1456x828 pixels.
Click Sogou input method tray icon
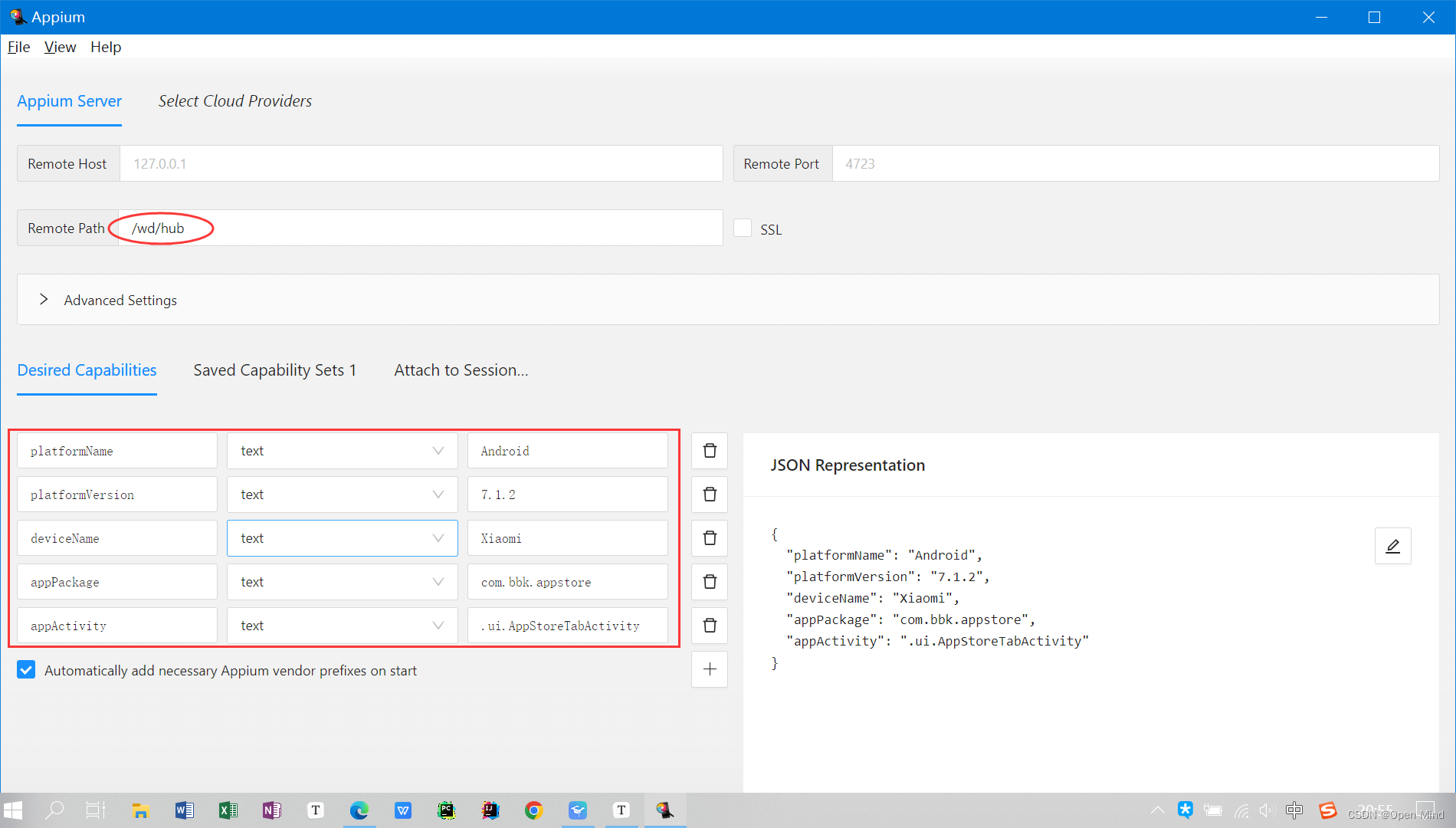coord(1327,810)
